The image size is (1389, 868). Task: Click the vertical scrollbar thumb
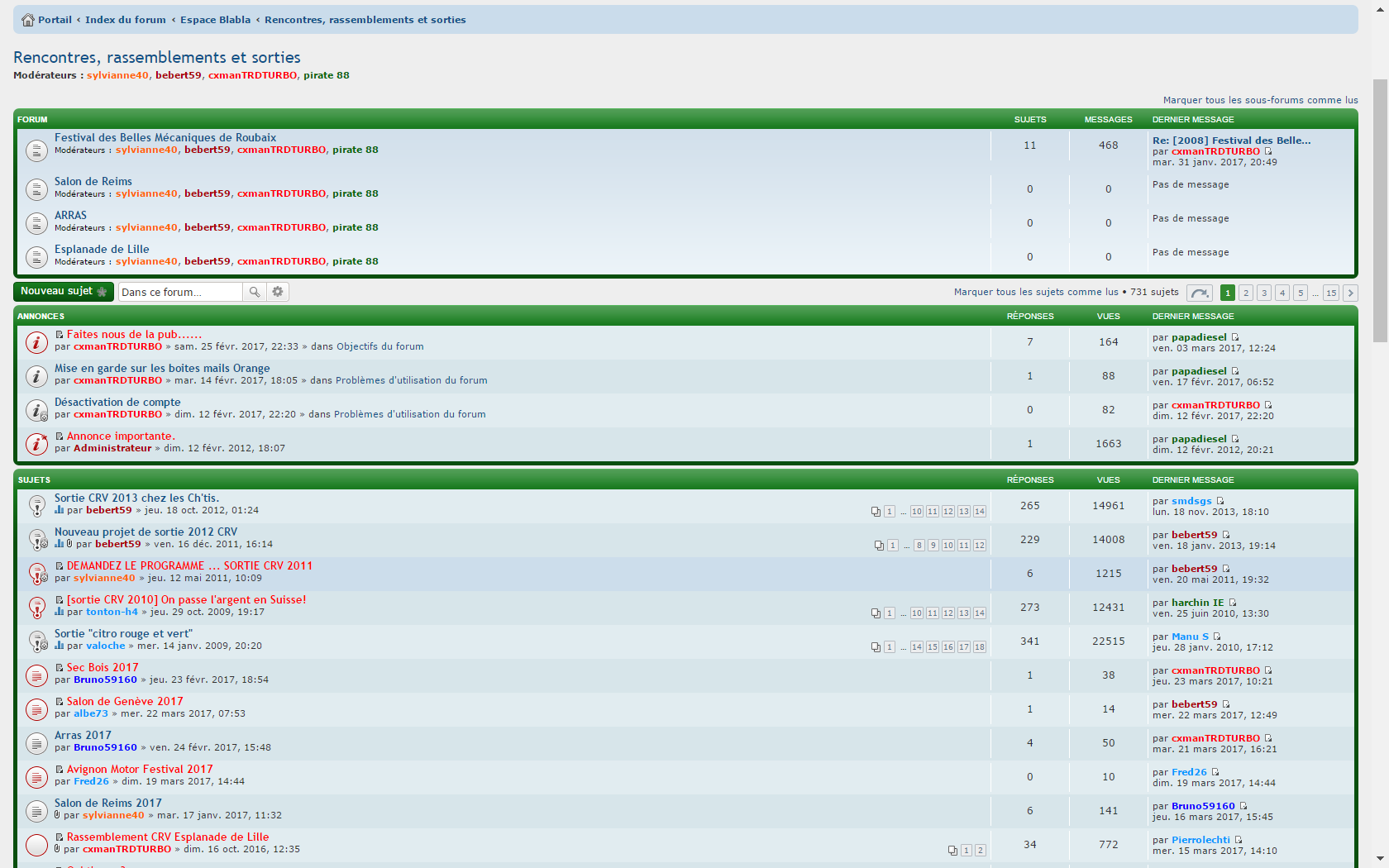coord(1380,211)
